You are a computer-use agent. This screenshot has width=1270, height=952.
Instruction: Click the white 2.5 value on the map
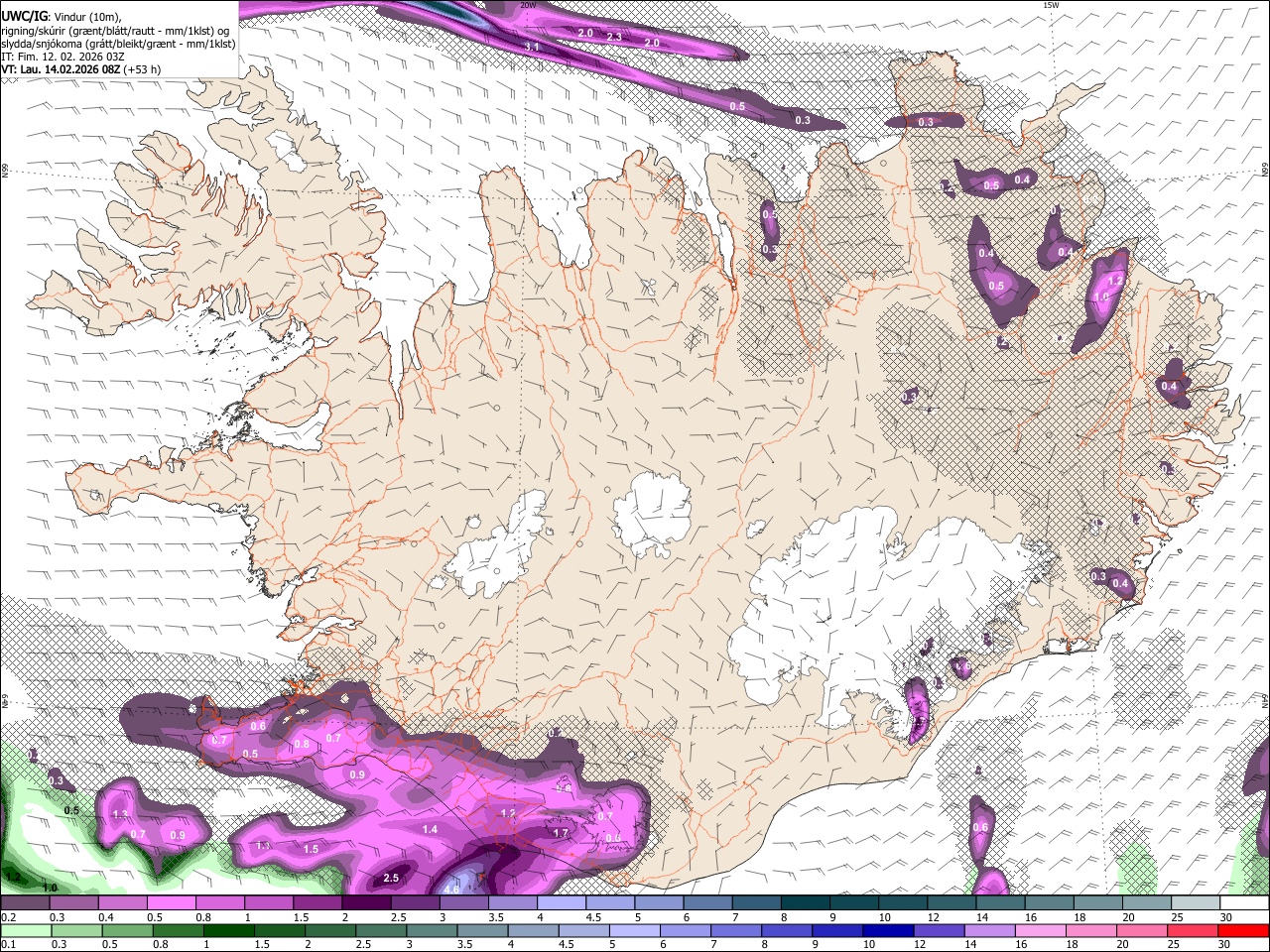391,878
